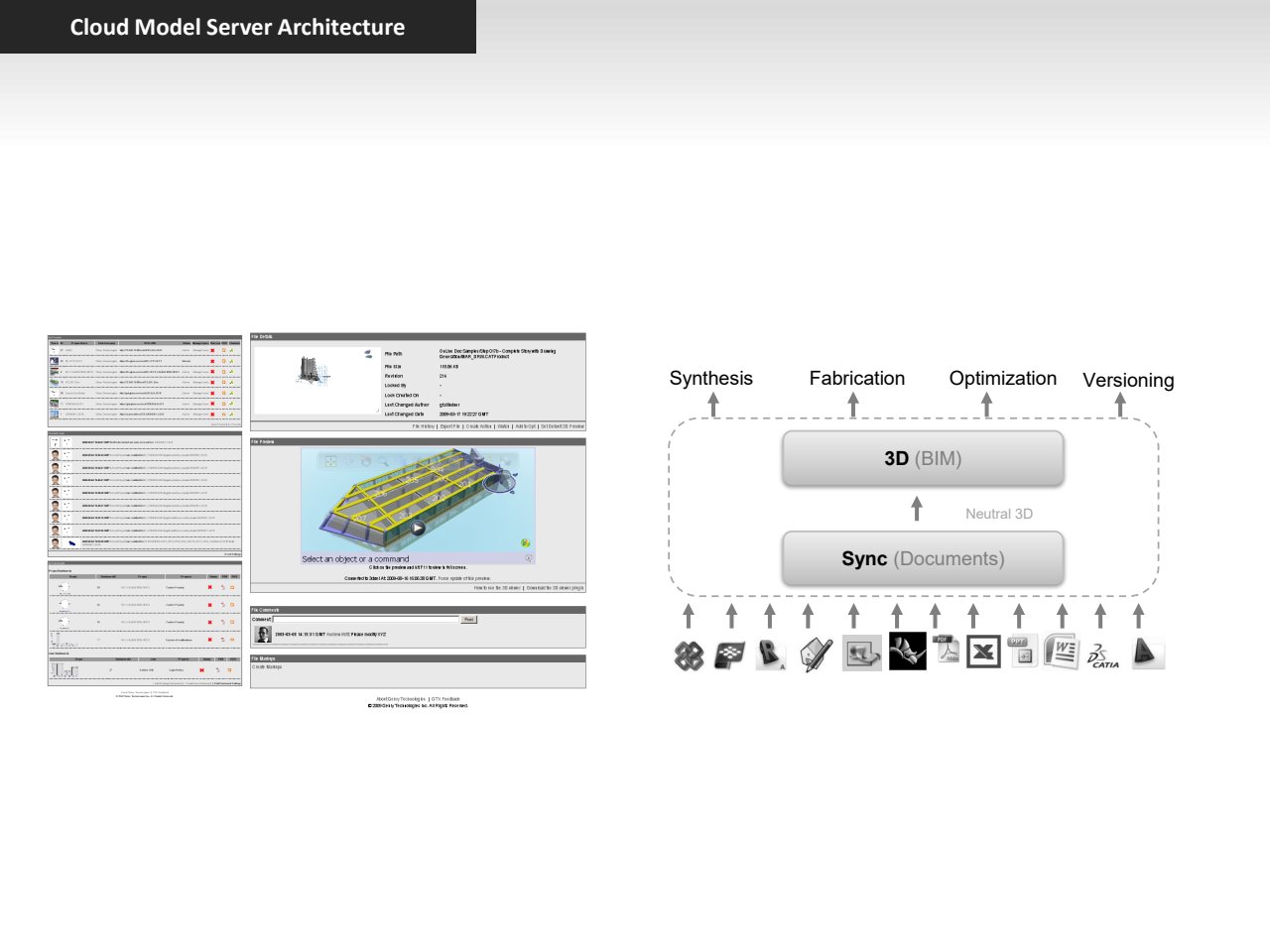Click the CATIA software icon

[1102, 655]
